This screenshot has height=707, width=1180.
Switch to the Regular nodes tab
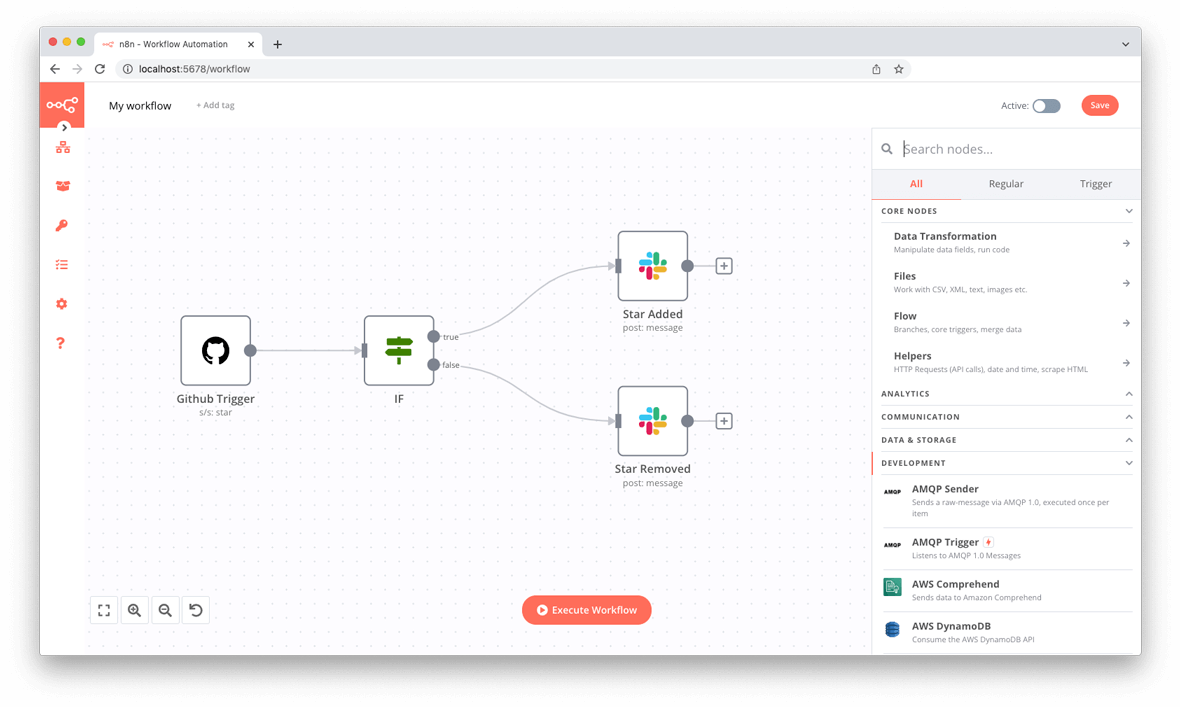coord(1005,184)
